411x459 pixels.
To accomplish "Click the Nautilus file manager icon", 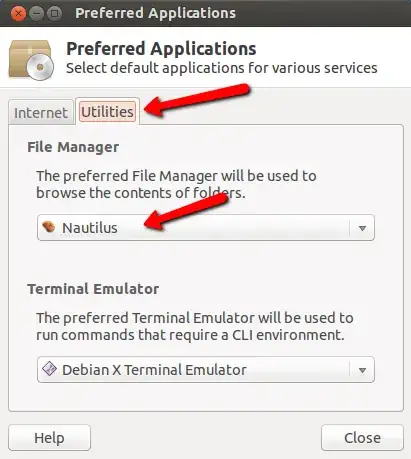I will (x=49, y=227).
